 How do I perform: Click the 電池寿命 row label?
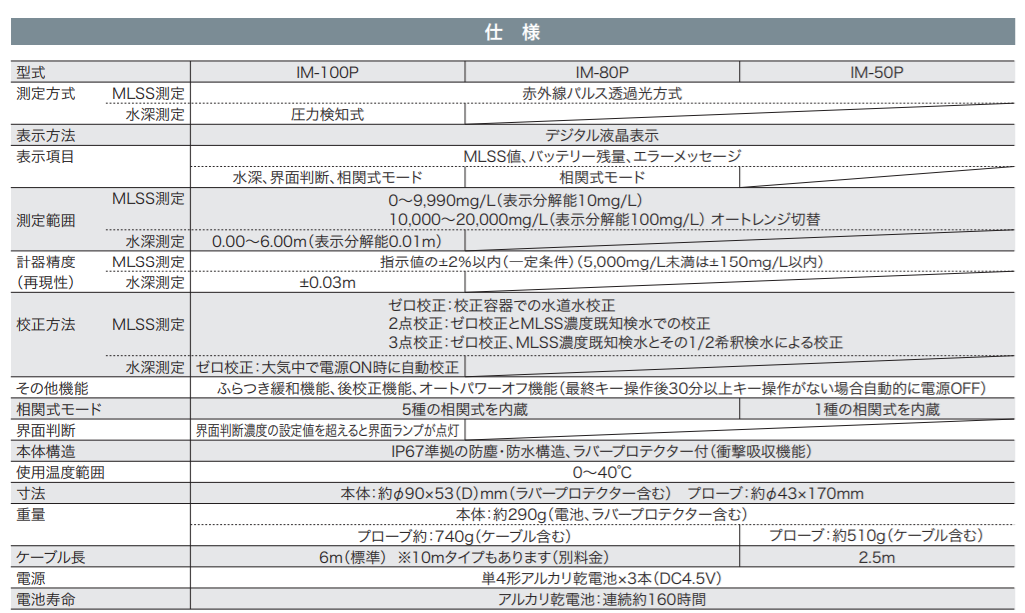[45, 599]
